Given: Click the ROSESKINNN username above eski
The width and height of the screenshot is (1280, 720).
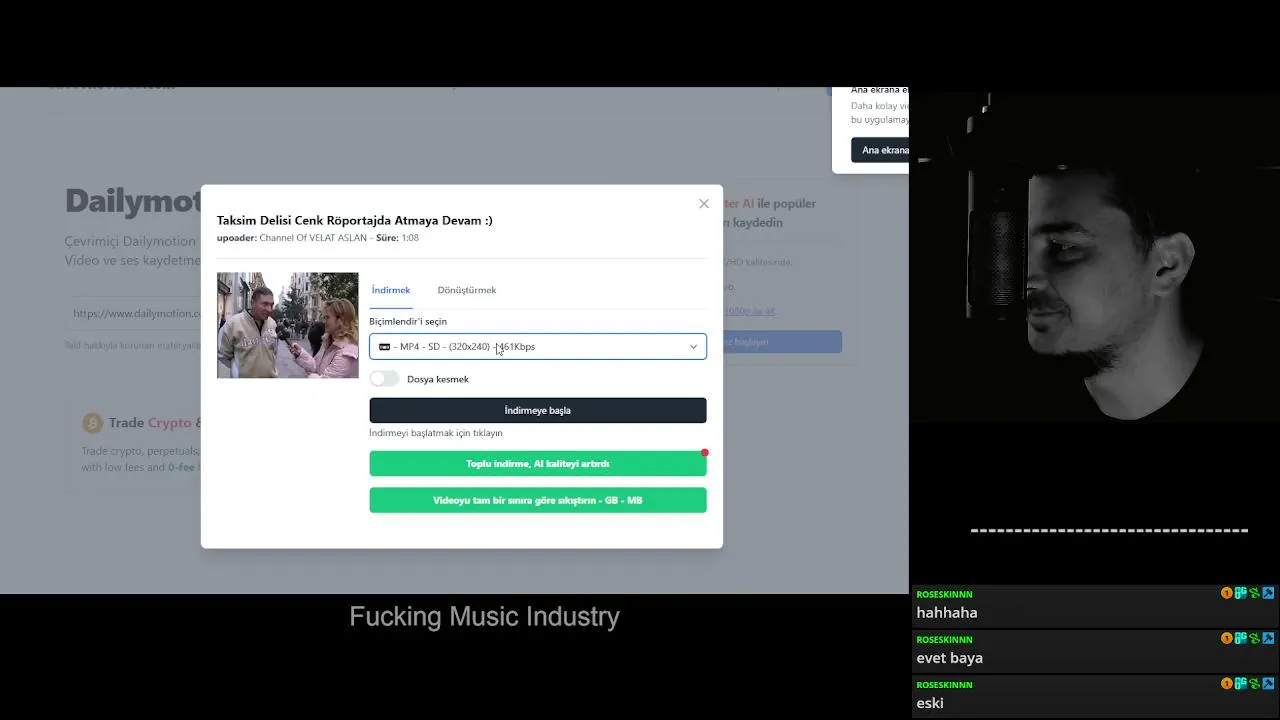Looking at the screenshot, I should pyautogui.click(x=944, y=685).
